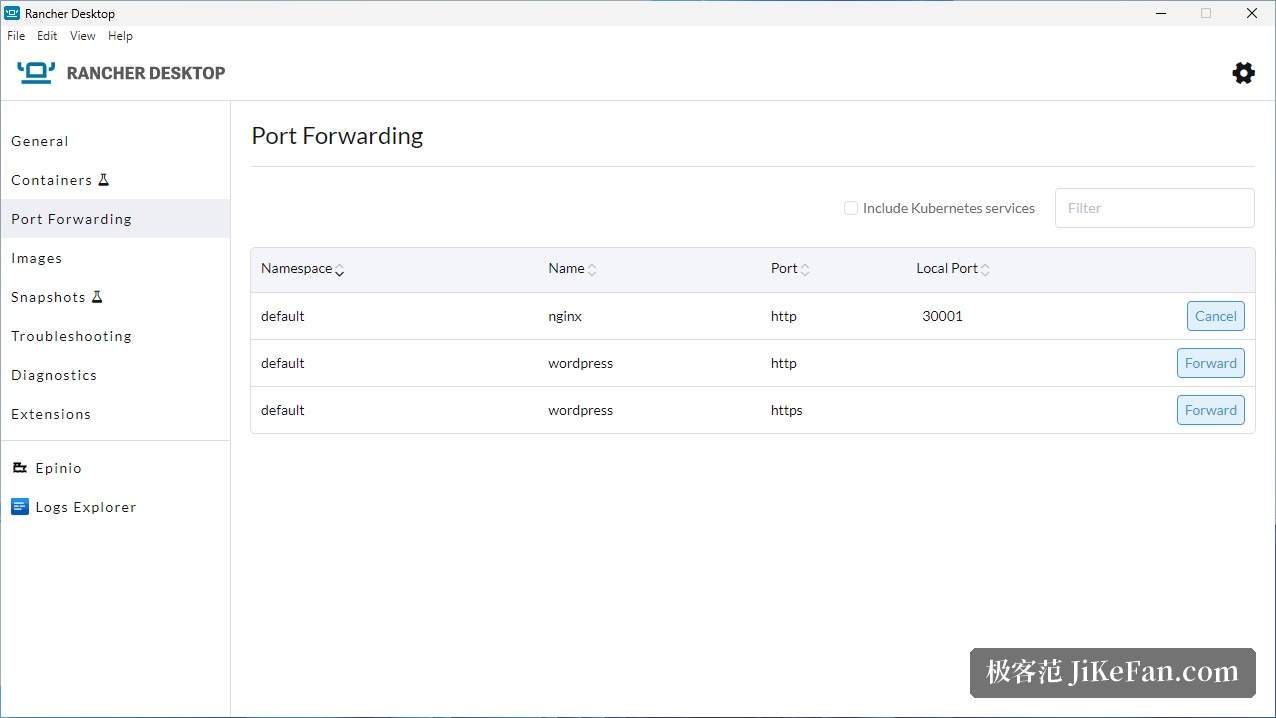This screenshot has height=718, width=1276.
Task: Go to the Containers section
Action: pos(115,180)
